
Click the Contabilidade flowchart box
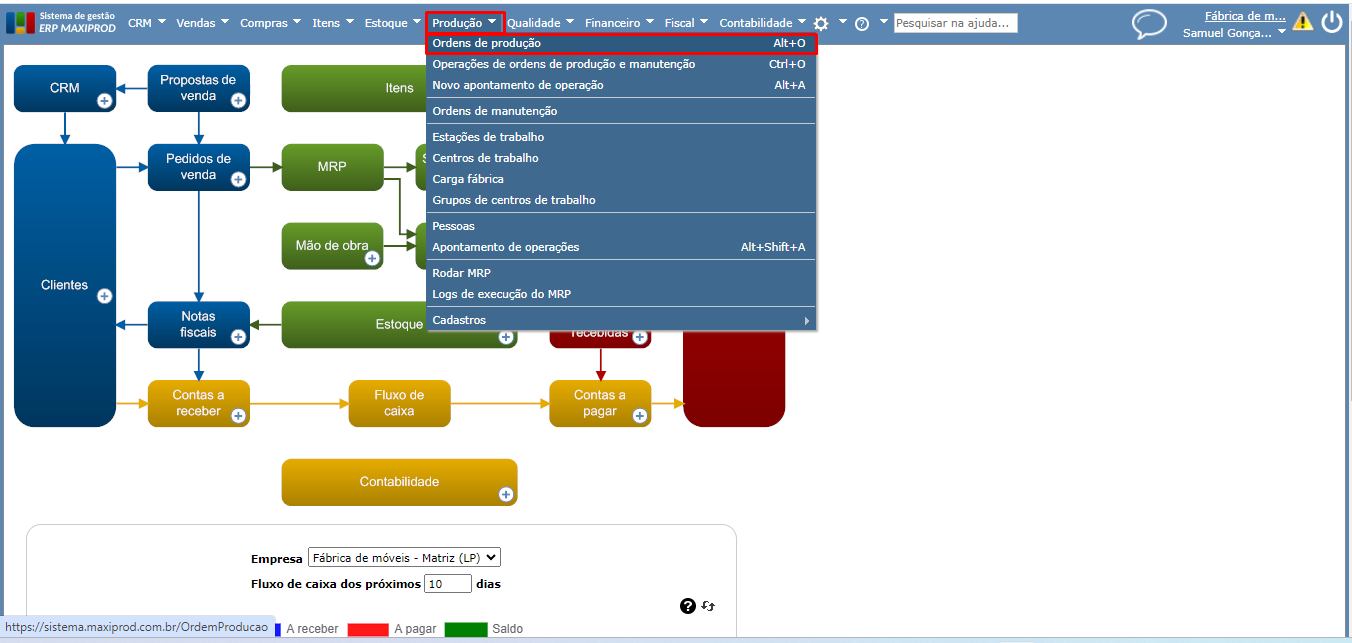pos(399,482)
